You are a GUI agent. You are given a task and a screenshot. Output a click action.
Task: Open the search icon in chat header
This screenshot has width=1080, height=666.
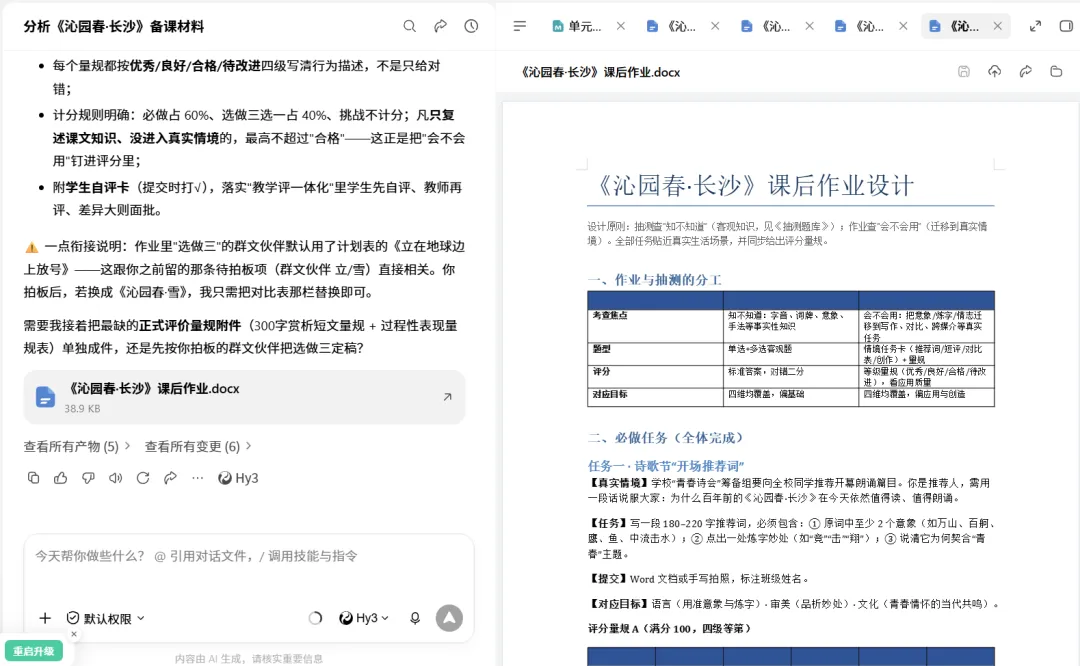(x=409, y=26)
